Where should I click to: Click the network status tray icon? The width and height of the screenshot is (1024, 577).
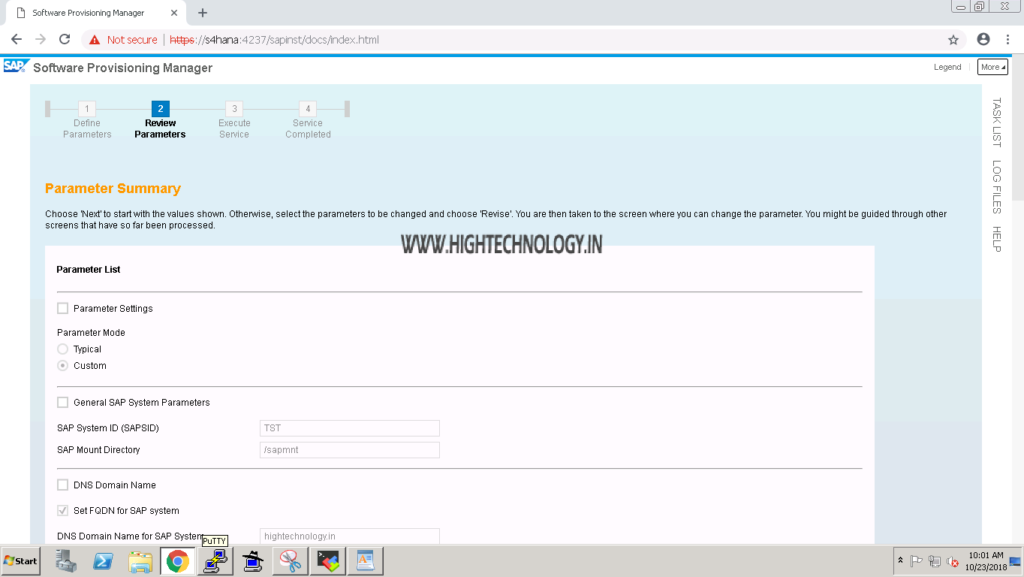(935, 561)
